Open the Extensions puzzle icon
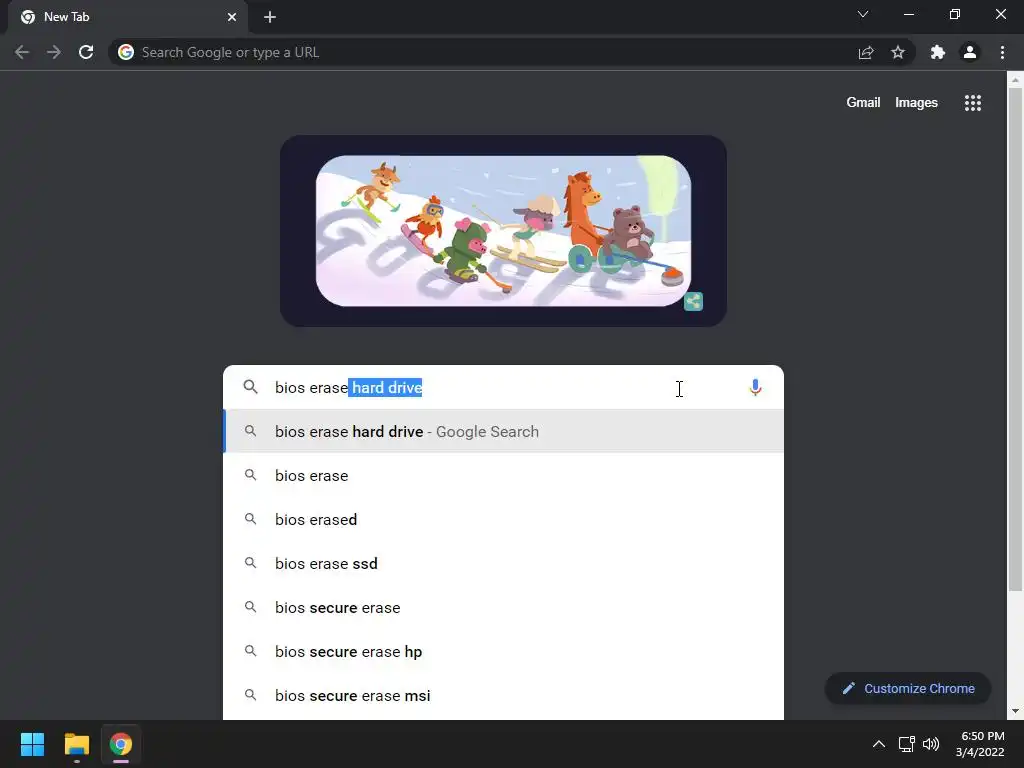 938,52
